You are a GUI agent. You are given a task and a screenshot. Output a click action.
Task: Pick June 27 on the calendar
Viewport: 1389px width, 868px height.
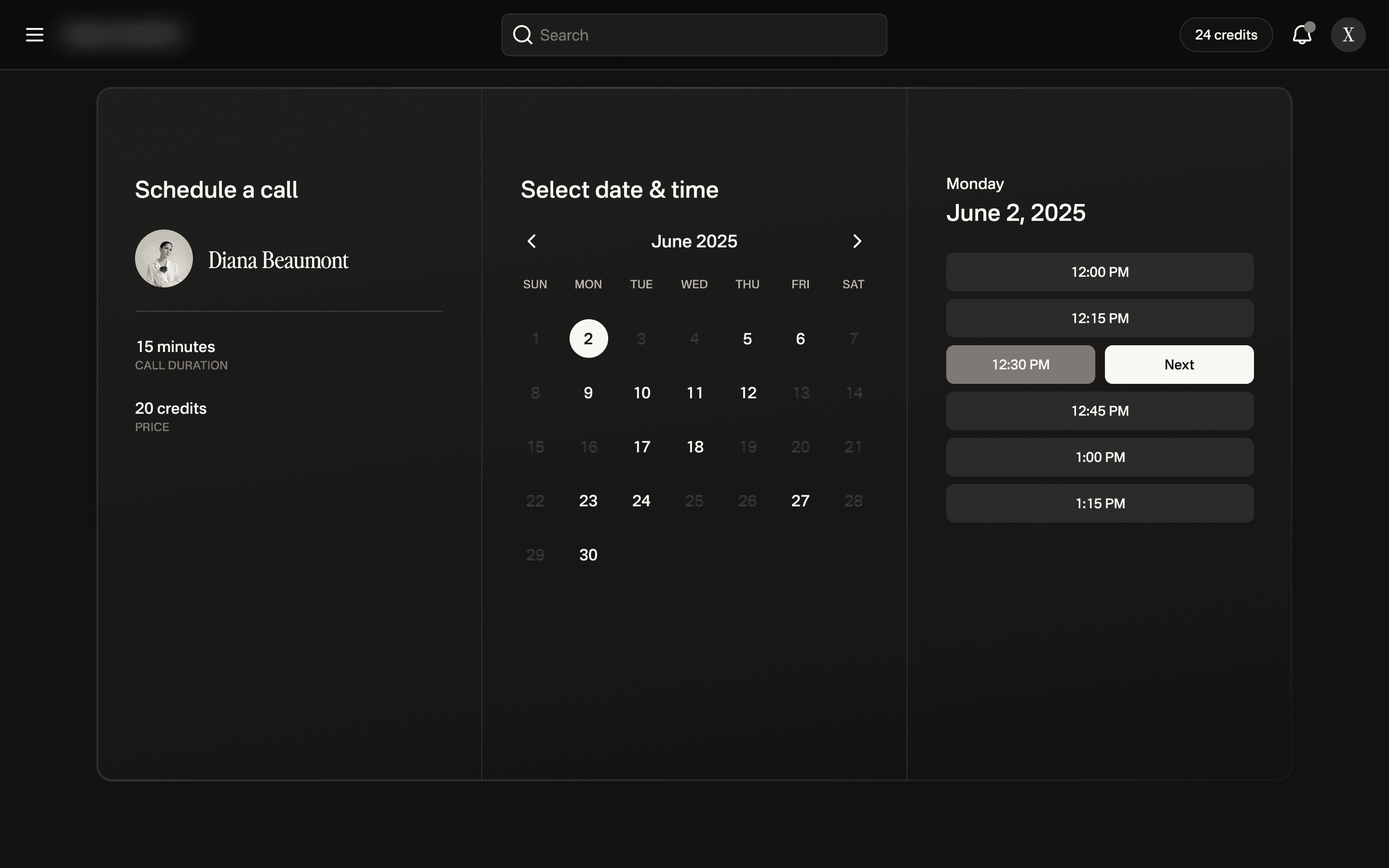800,501
